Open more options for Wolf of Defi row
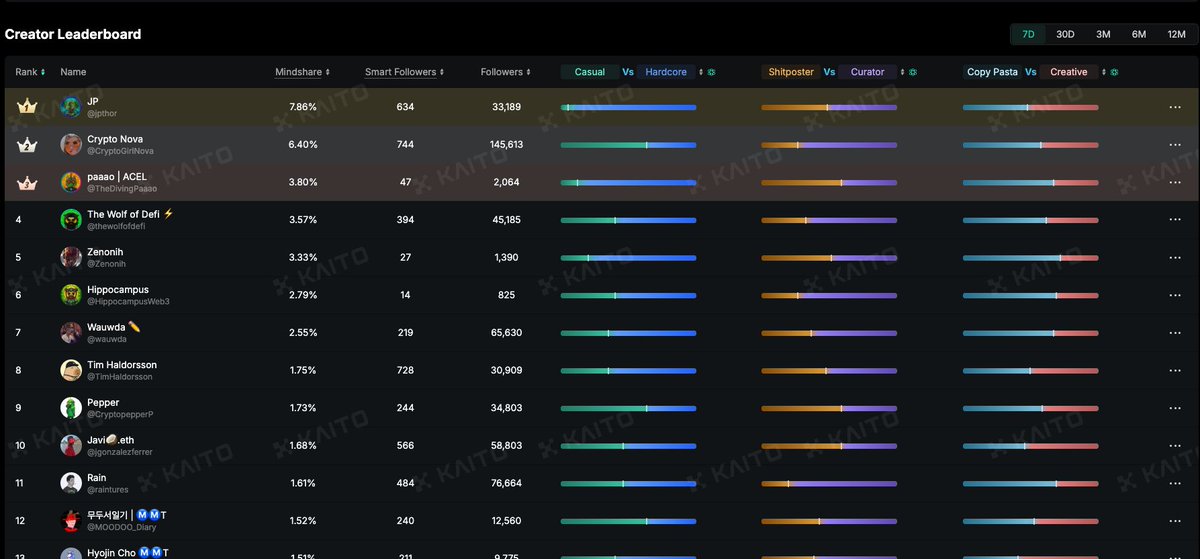1200x559 pixels. [1175, 220]
